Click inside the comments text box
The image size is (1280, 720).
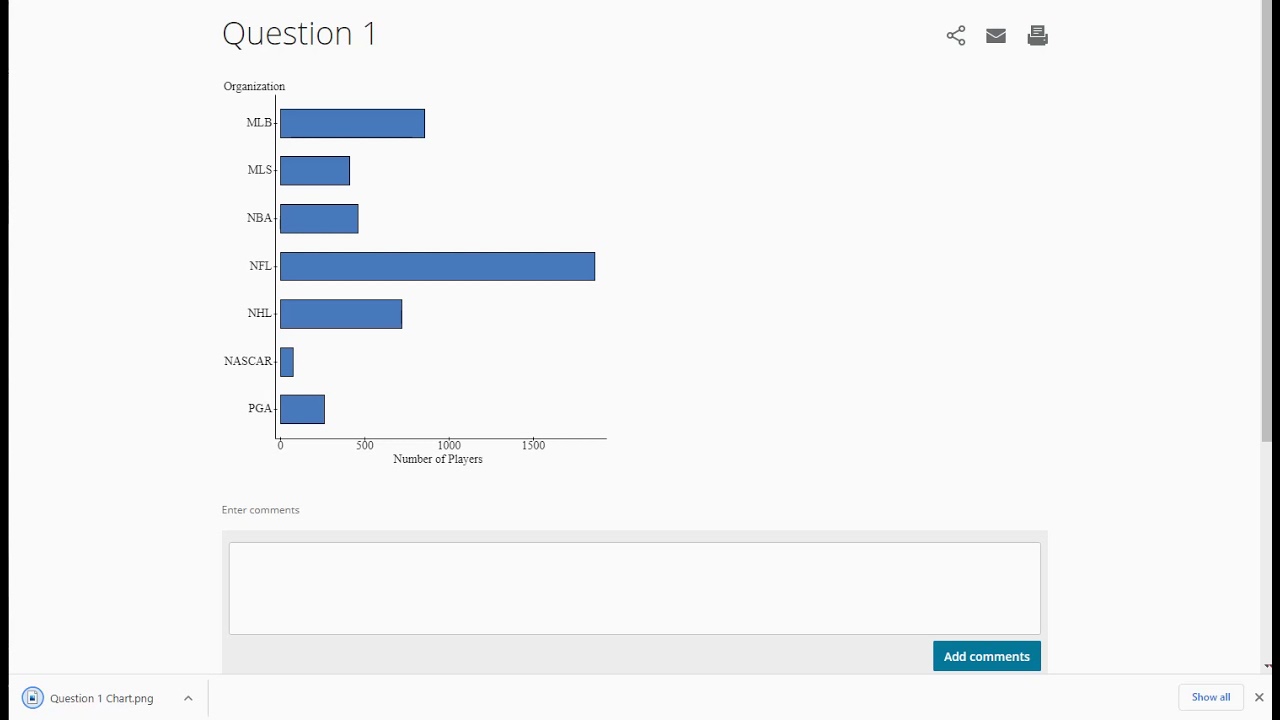pos(634,588)
